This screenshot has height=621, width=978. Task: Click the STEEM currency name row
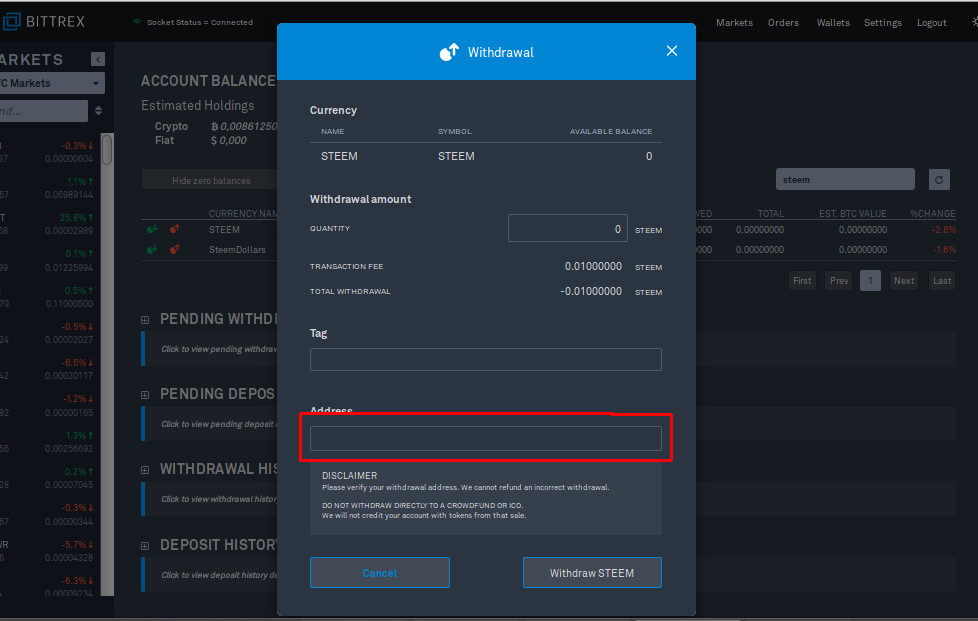[x=224, y=229]
